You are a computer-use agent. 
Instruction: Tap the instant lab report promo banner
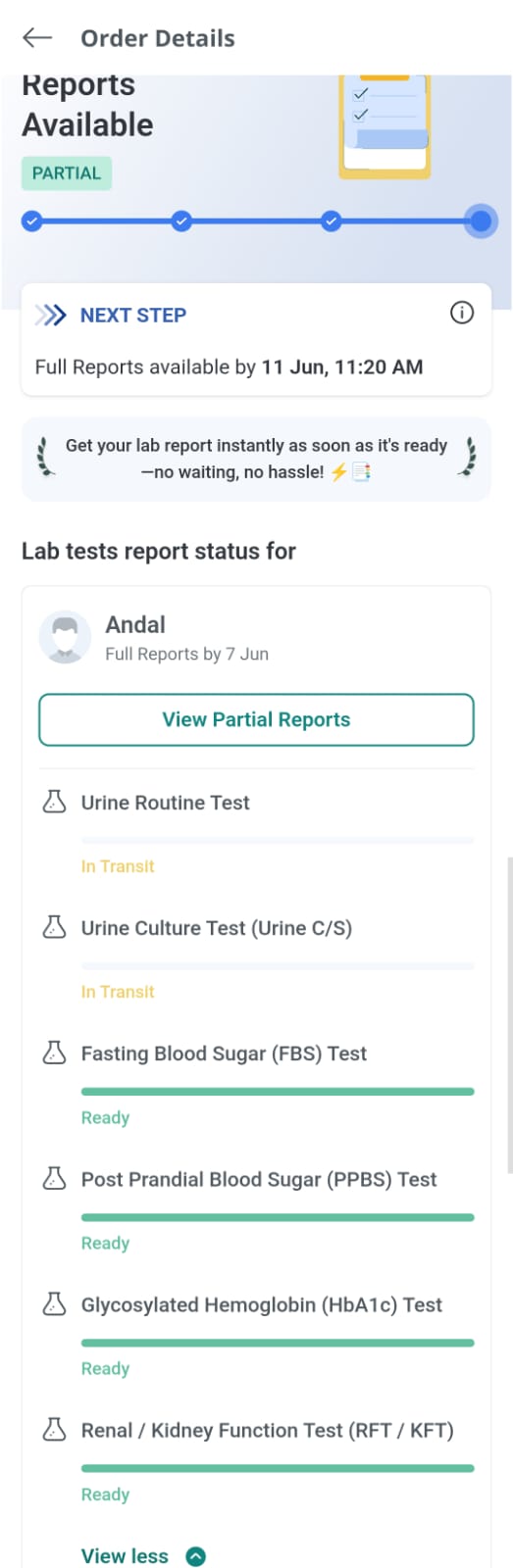coord(256,459)
